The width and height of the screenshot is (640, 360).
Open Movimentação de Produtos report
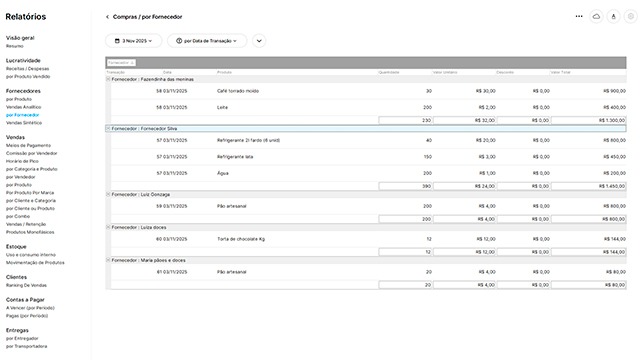coord(35,262)
